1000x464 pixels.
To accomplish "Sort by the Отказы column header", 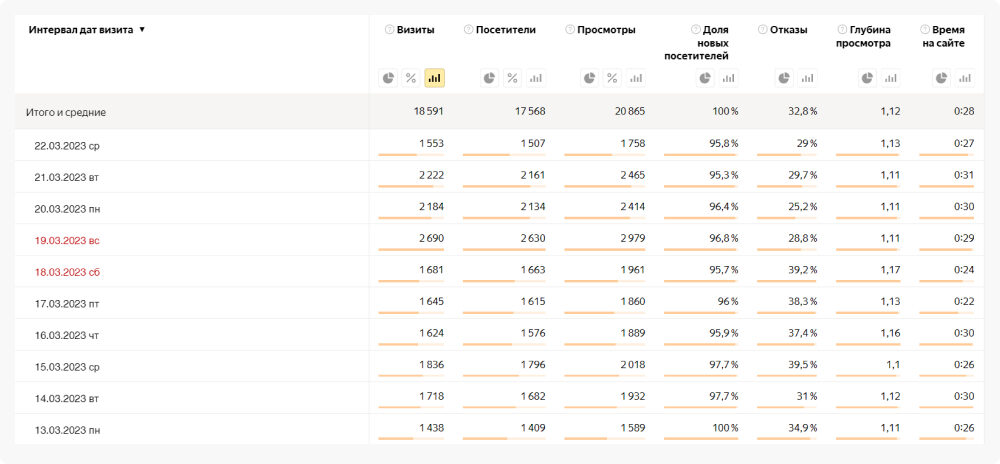I will tap(789, 30).
